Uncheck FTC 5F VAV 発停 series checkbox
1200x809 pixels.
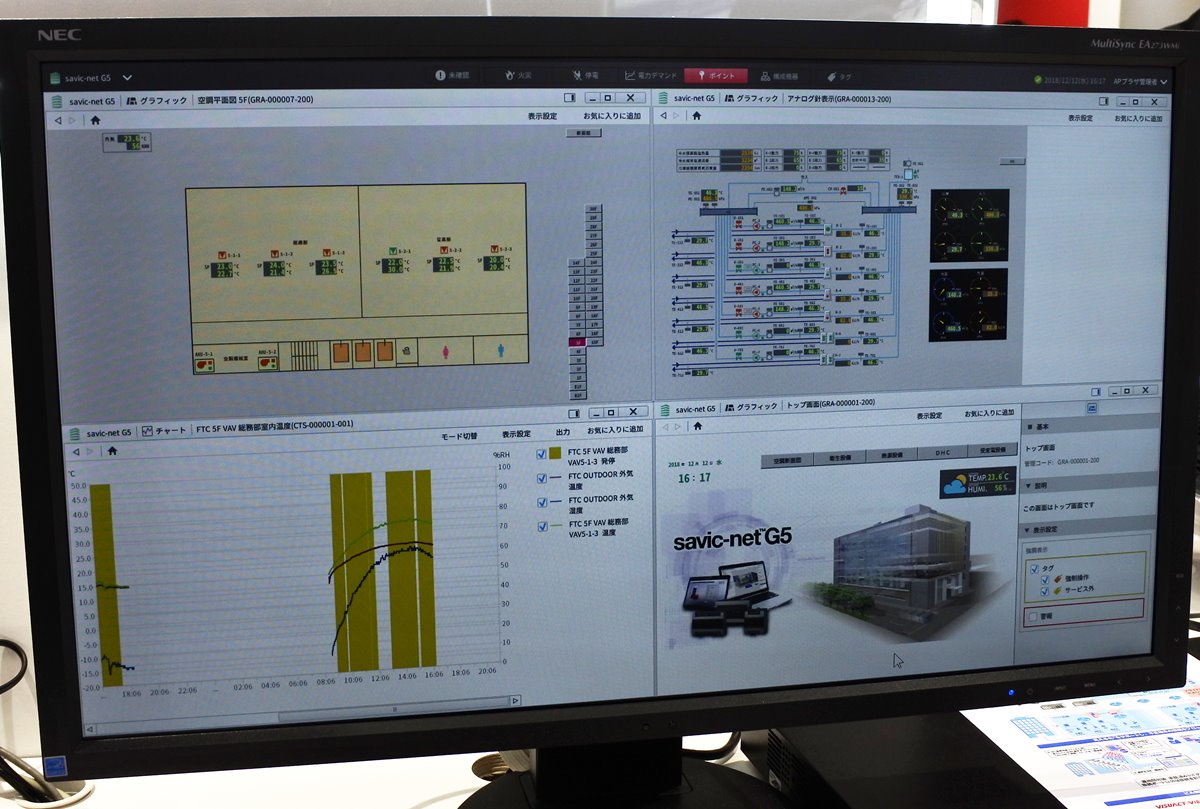point(541,456)
